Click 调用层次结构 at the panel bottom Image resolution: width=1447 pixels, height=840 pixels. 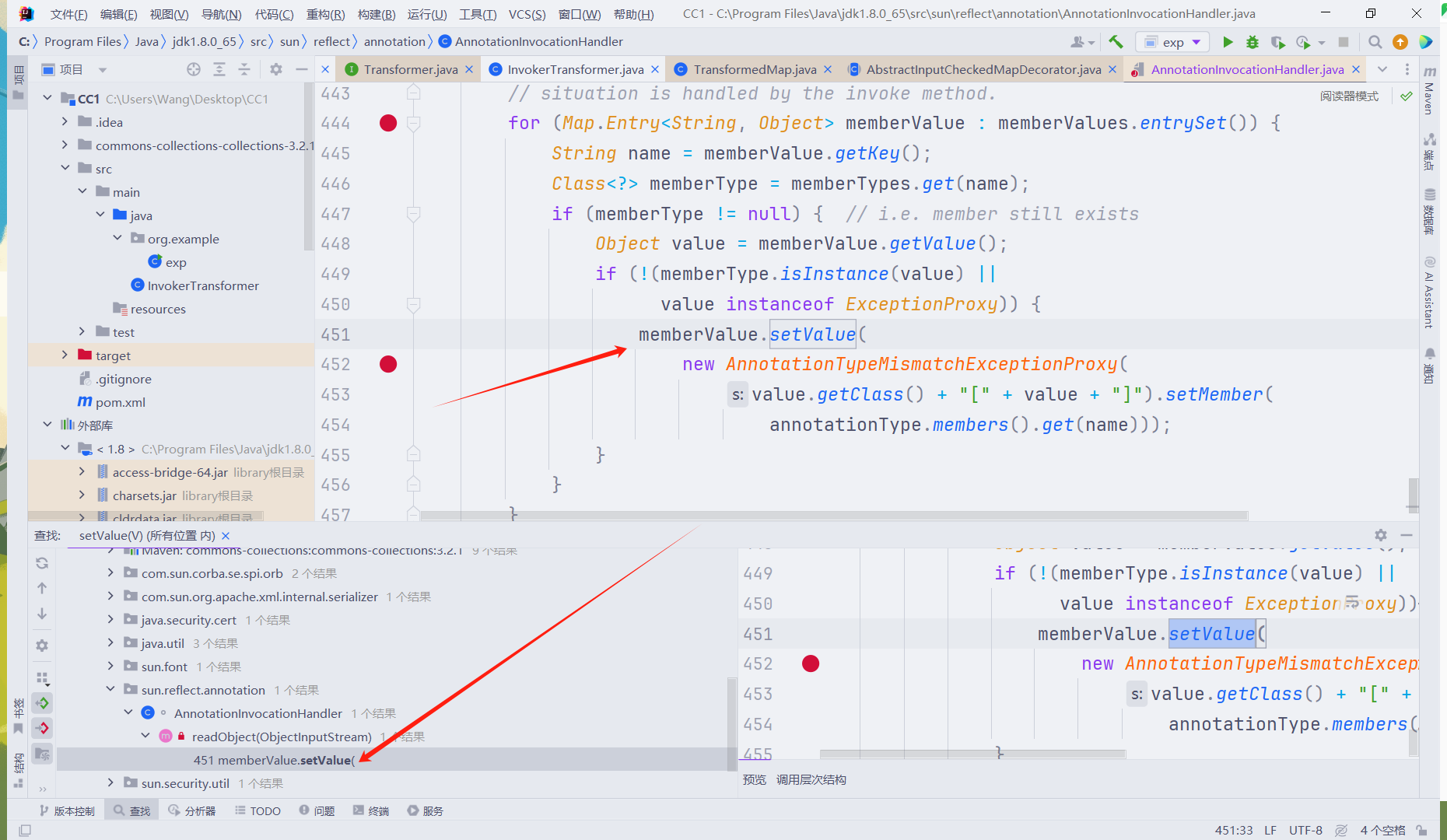pos(811,779)
